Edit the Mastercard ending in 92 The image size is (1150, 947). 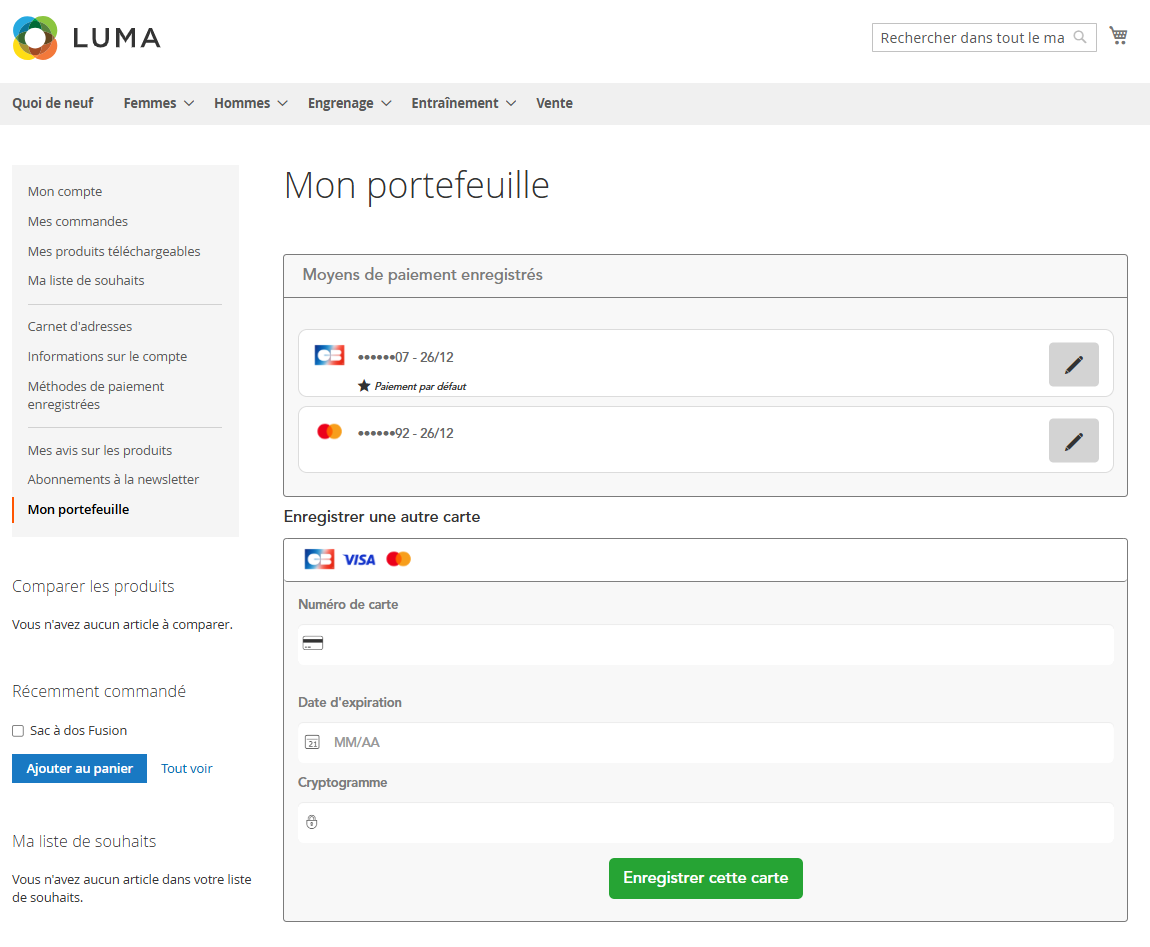coord(1073,441)
